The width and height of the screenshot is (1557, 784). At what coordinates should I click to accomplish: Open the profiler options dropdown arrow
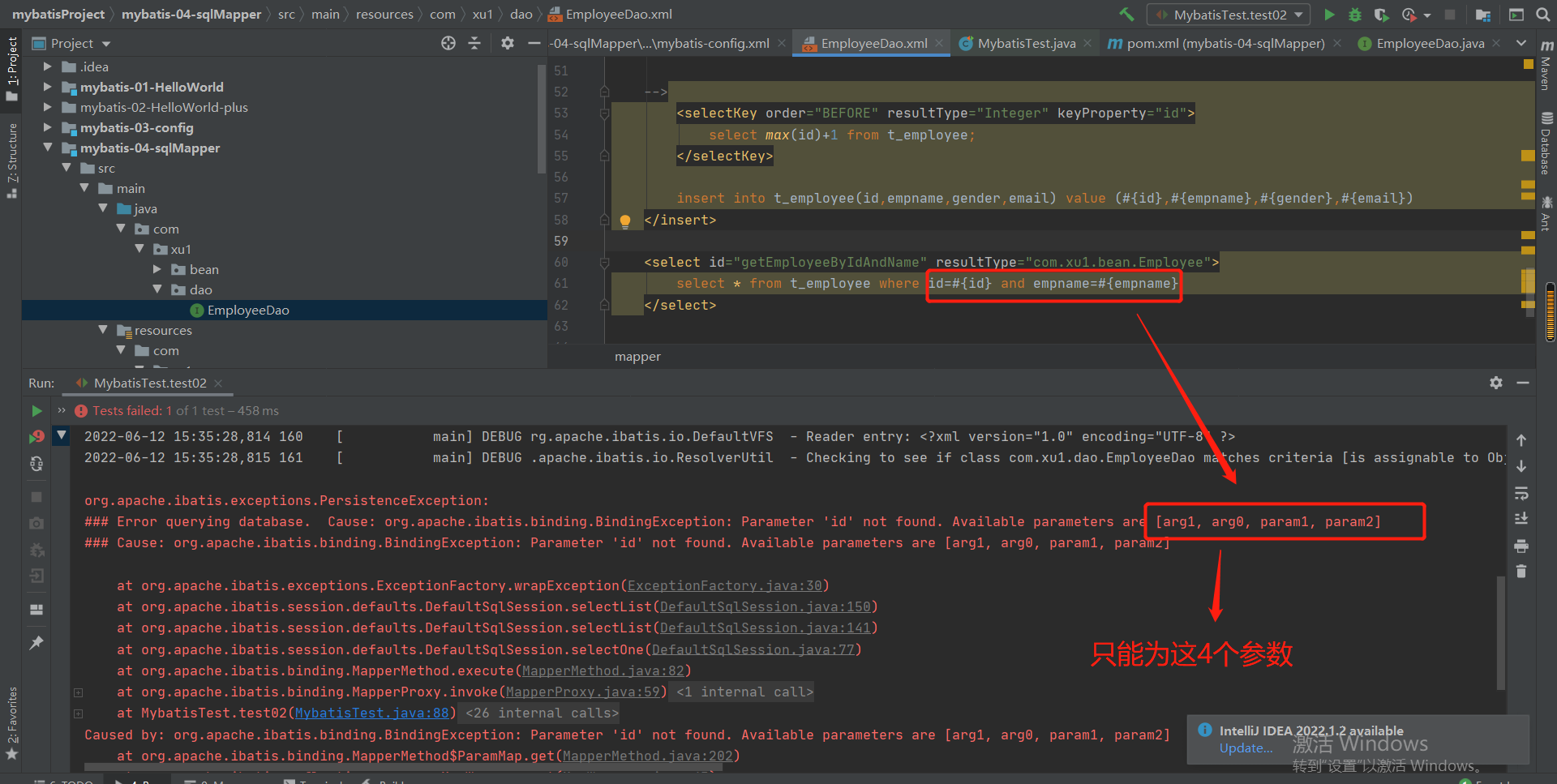pyautogui.click(x=1427, y=15)
